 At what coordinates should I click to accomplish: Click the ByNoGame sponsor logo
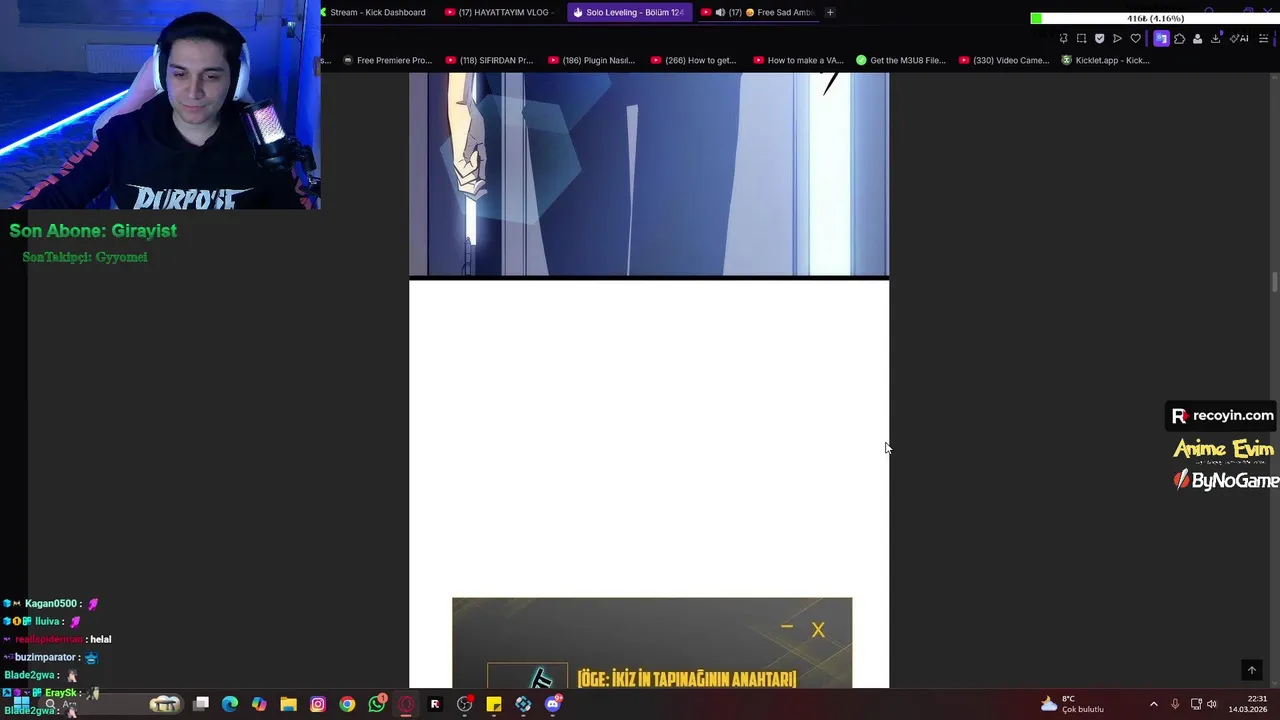pos(1225,481)
